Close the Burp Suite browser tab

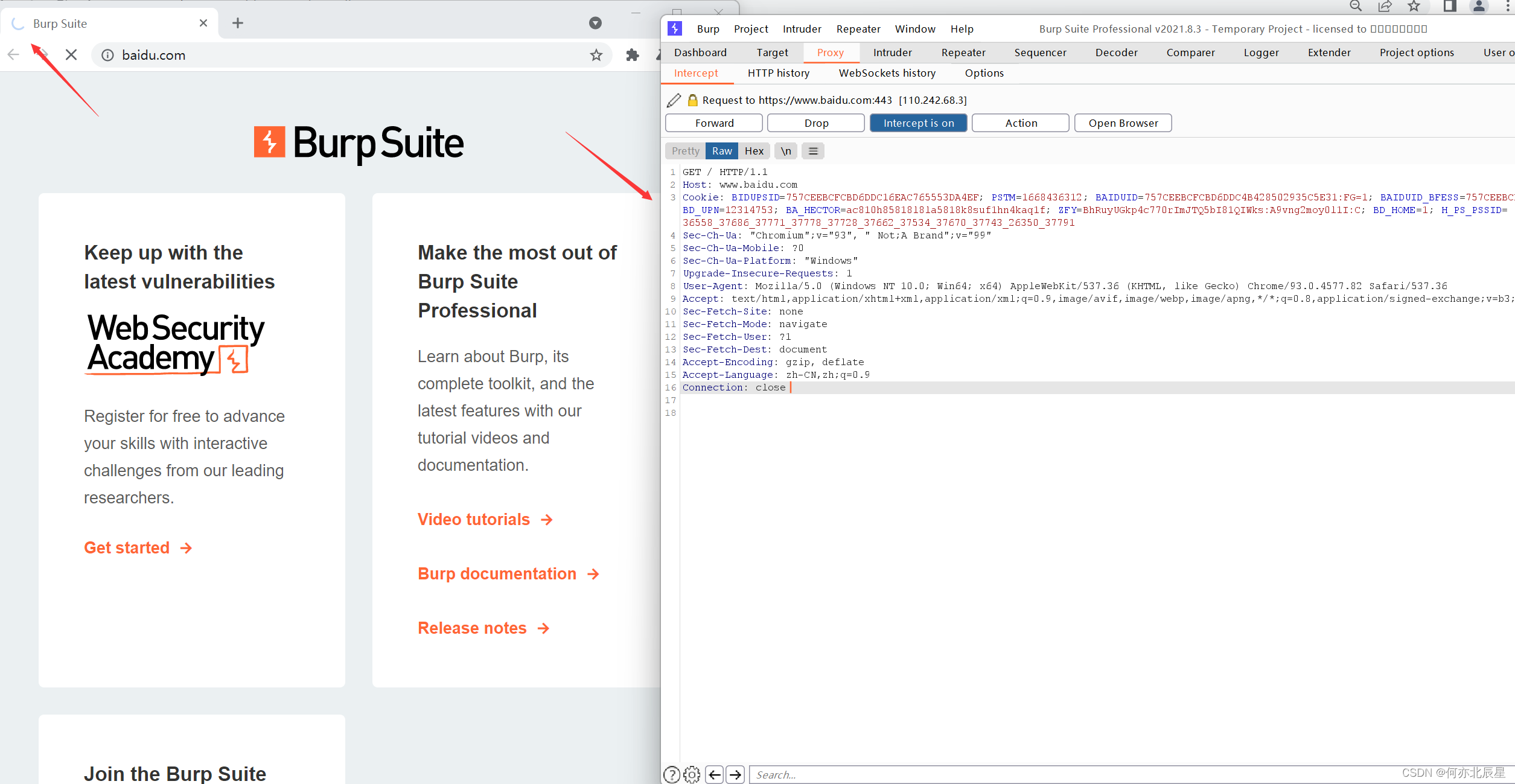point(203,23)
